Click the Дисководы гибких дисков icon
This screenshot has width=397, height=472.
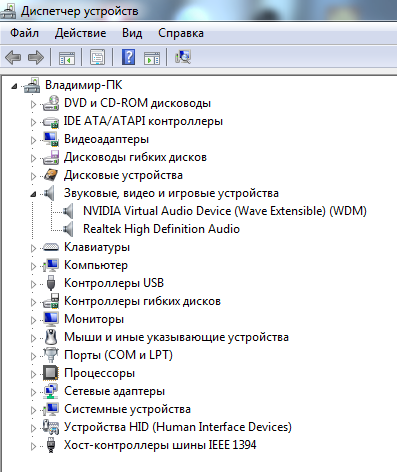click(x=51, y=157)
